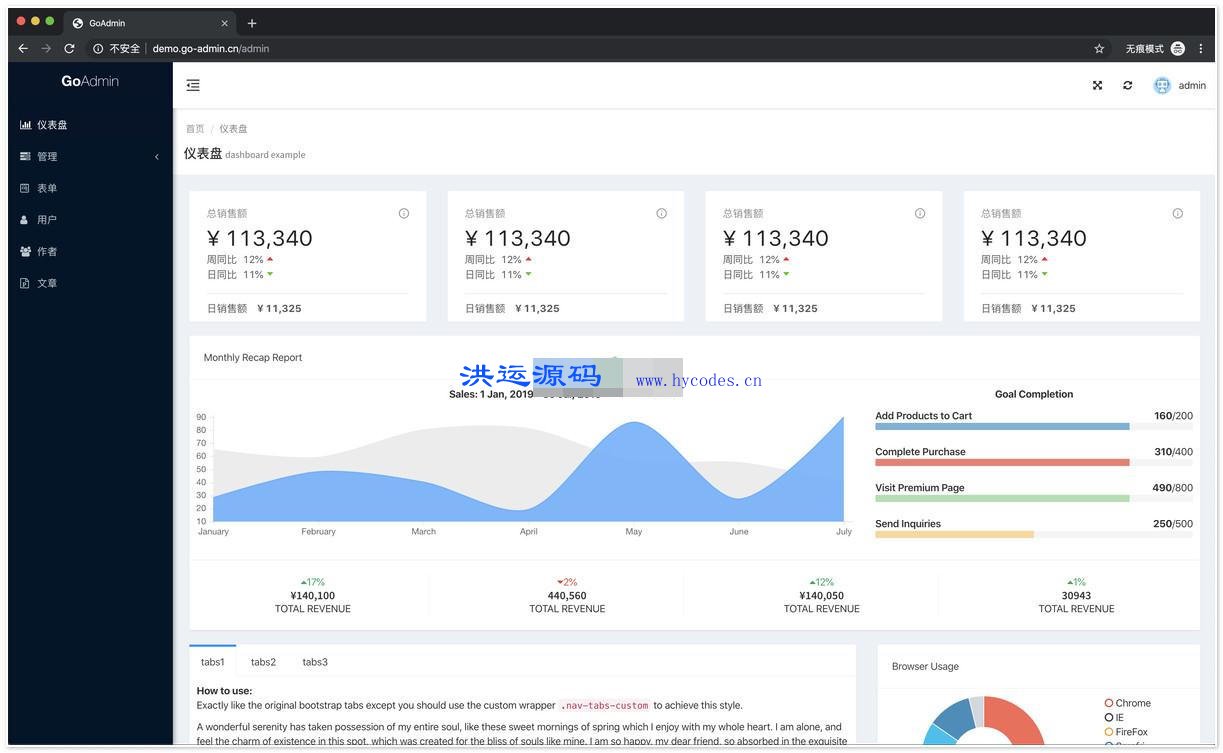
Task: Open the admin user avatar
Action: [x=1162, y=85]
